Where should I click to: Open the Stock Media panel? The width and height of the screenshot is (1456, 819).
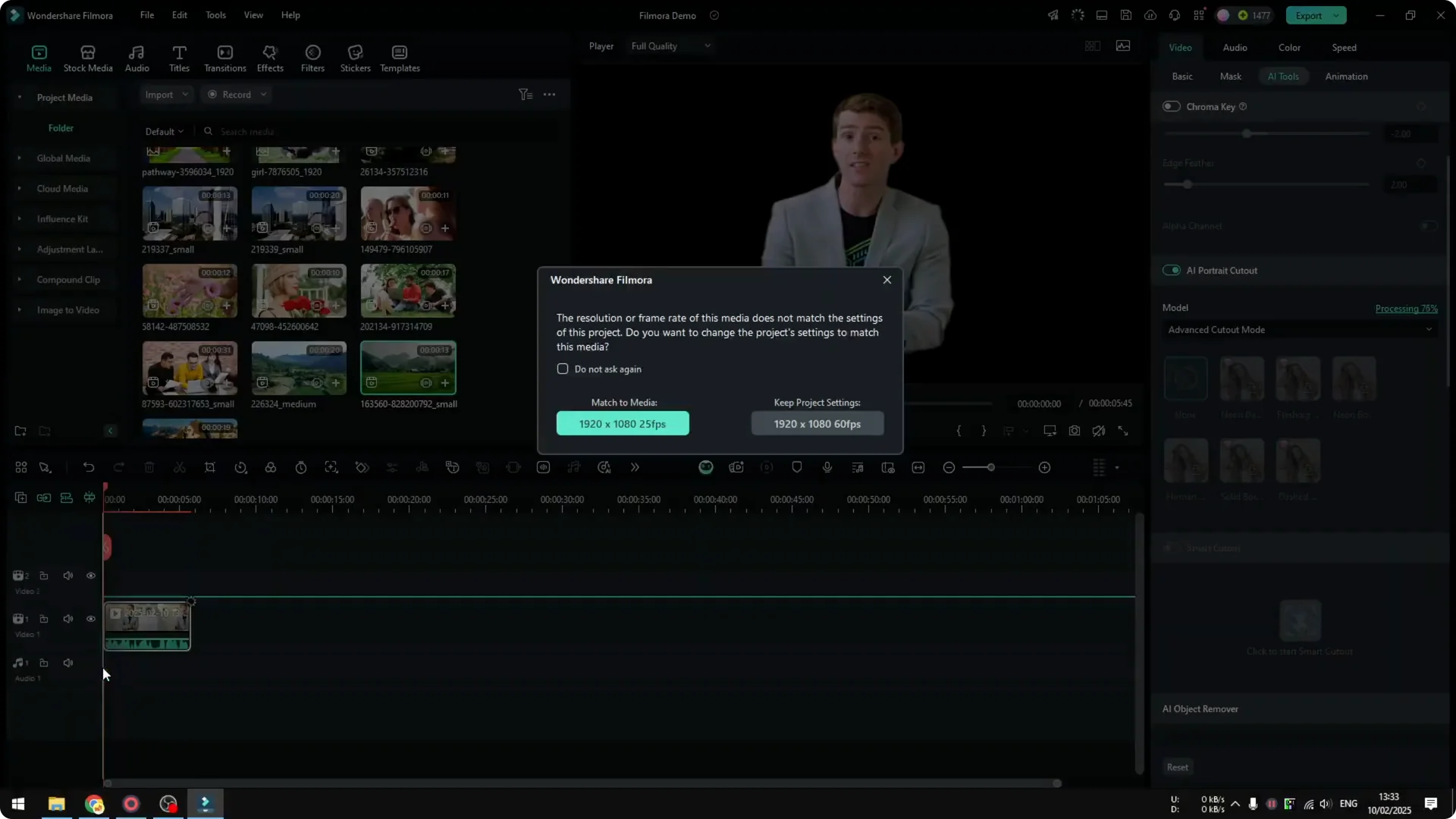(x=86, y=58)
